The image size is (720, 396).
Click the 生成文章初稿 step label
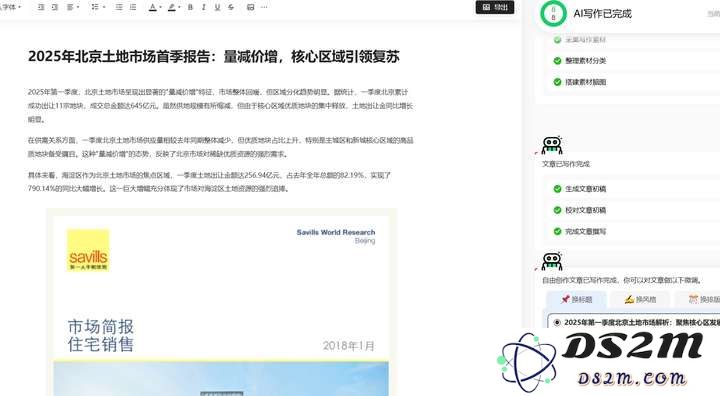point(585,189)
